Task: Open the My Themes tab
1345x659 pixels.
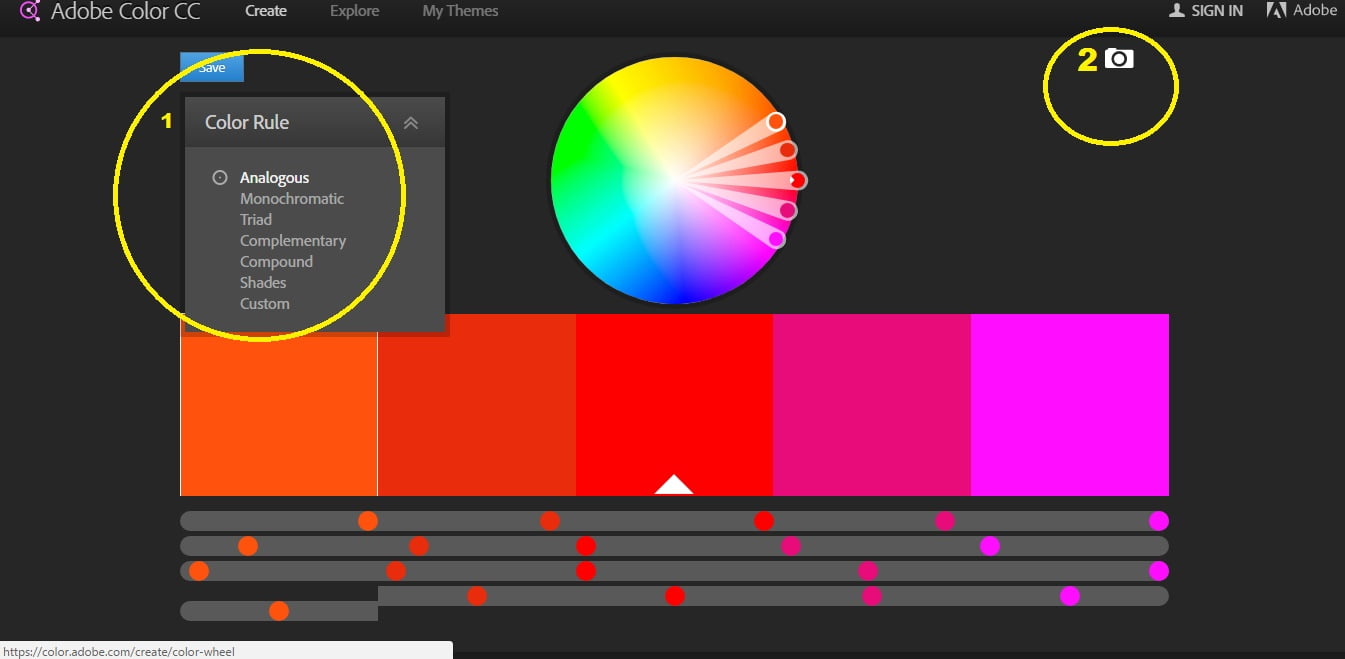Action: tap(460, 11)
